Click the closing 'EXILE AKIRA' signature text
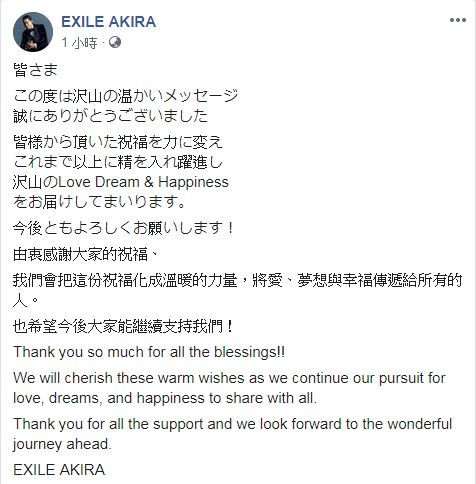The width and height of the screenshot is (476, 484). [x=59, y=470]
